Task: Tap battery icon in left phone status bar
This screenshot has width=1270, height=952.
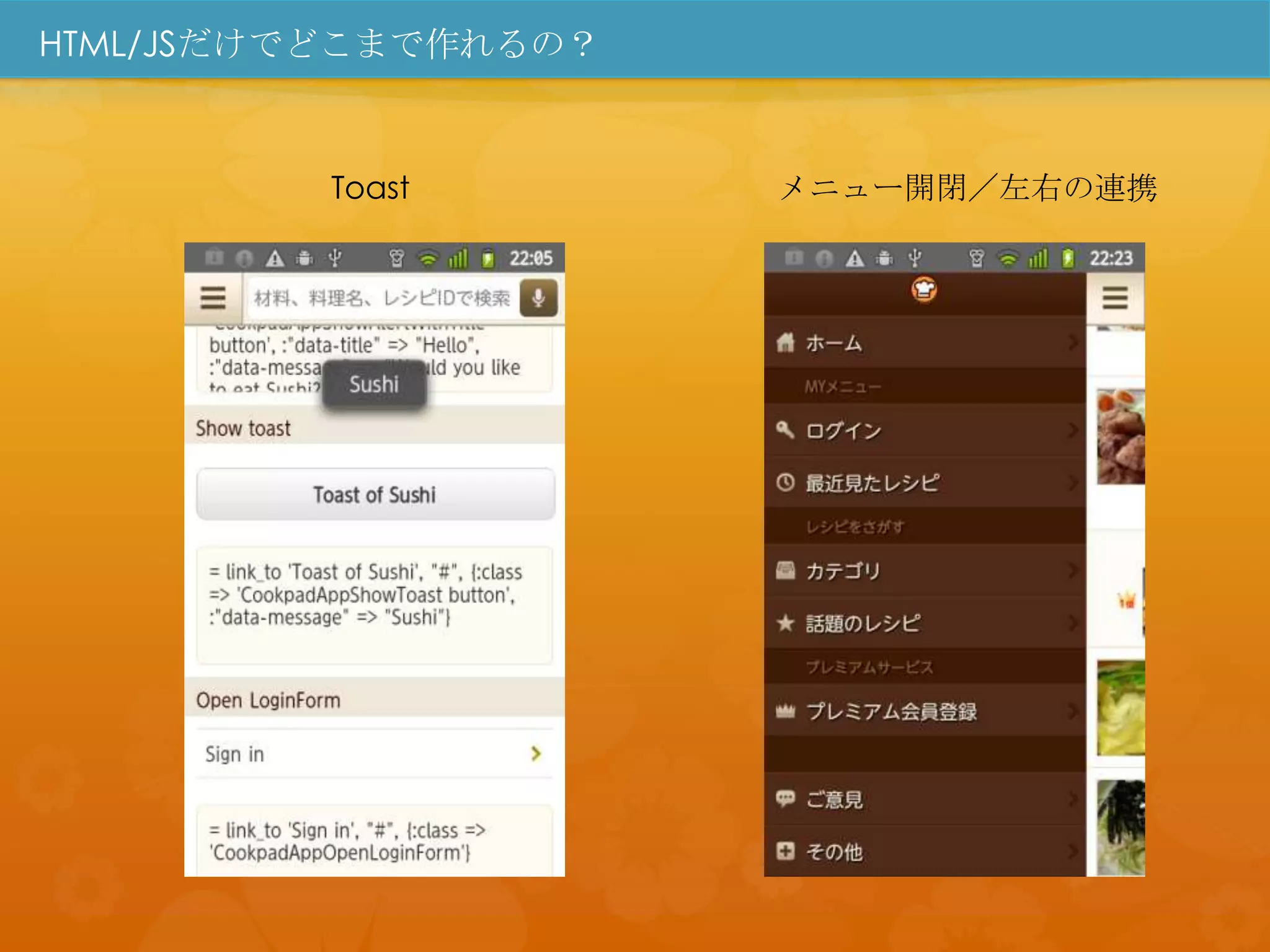Action: [x=488, y=258]
